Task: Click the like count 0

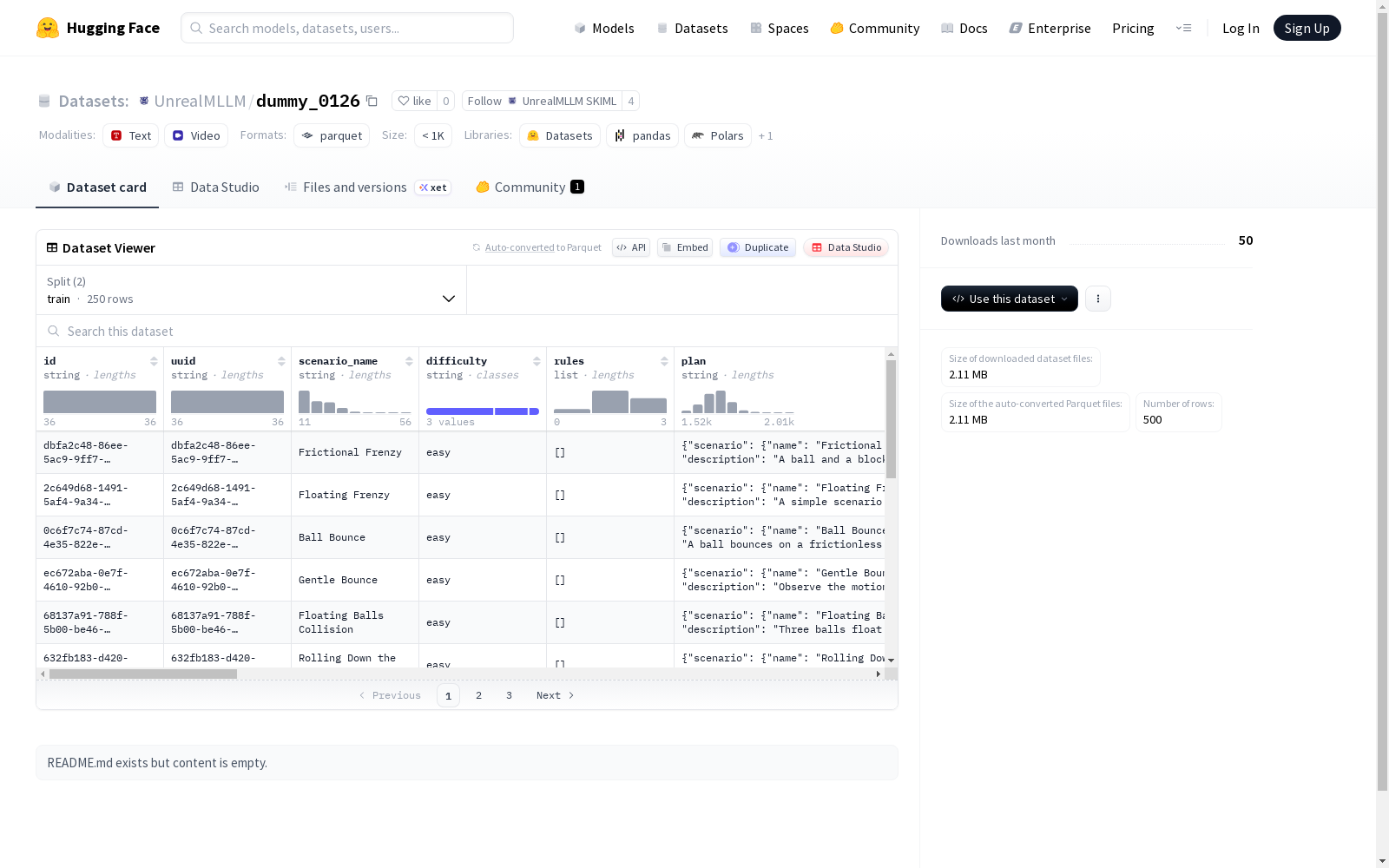Action: (x=446, y=101)
